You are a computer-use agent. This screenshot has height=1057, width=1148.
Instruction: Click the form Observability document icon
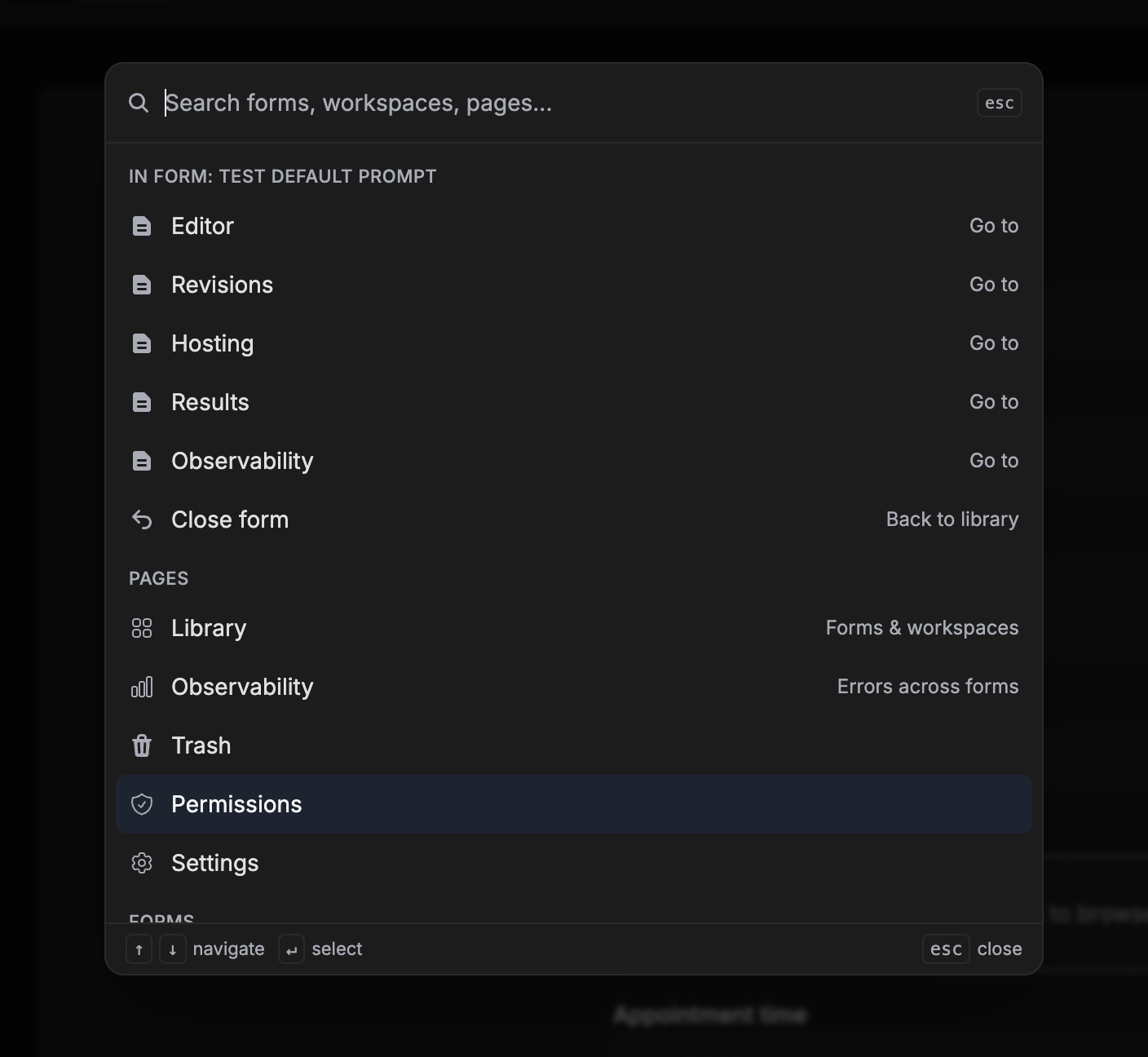click(x=142, y=461)
